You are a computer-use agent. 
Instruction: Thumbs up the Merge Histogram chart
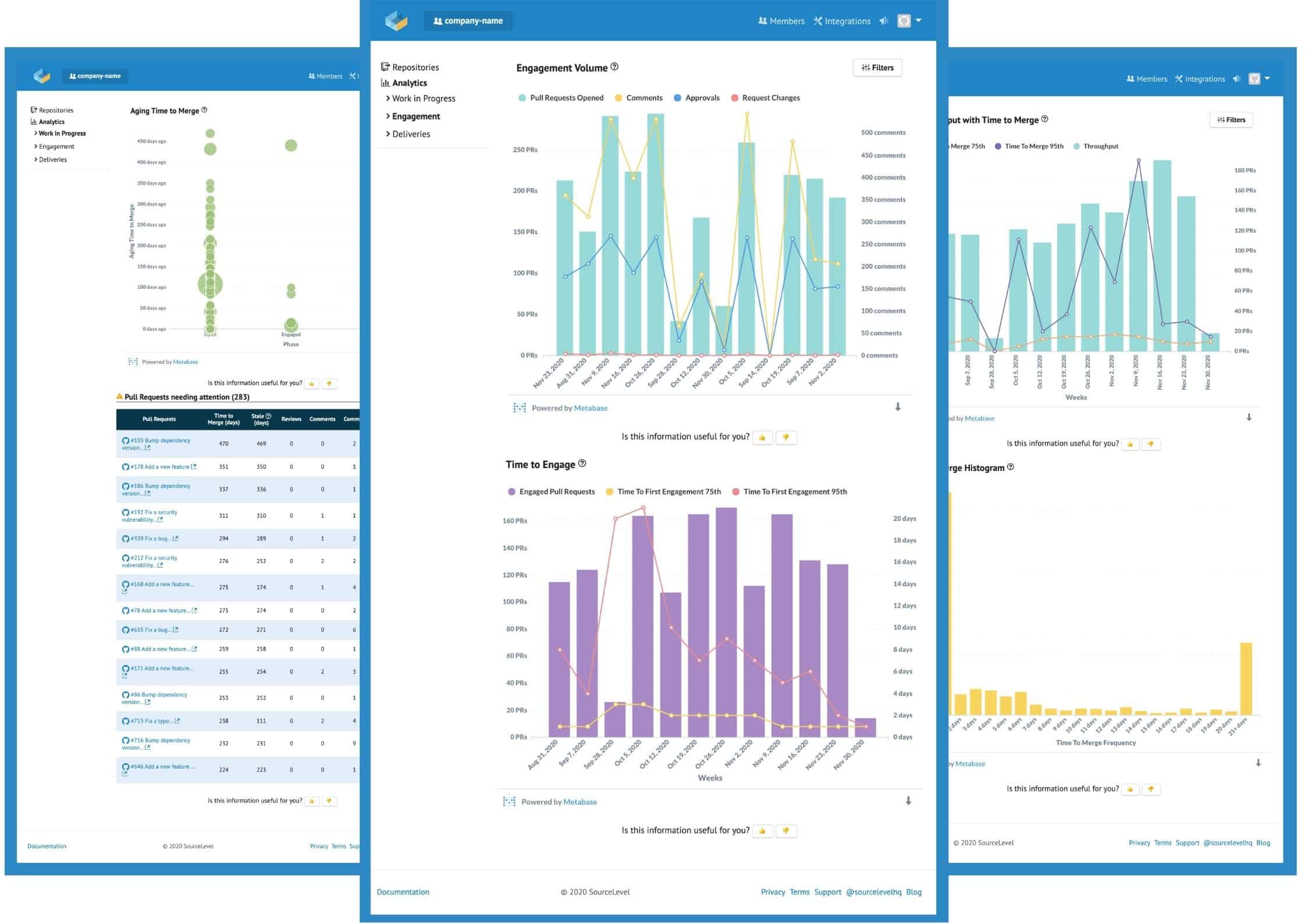[x=1130, y=790]
